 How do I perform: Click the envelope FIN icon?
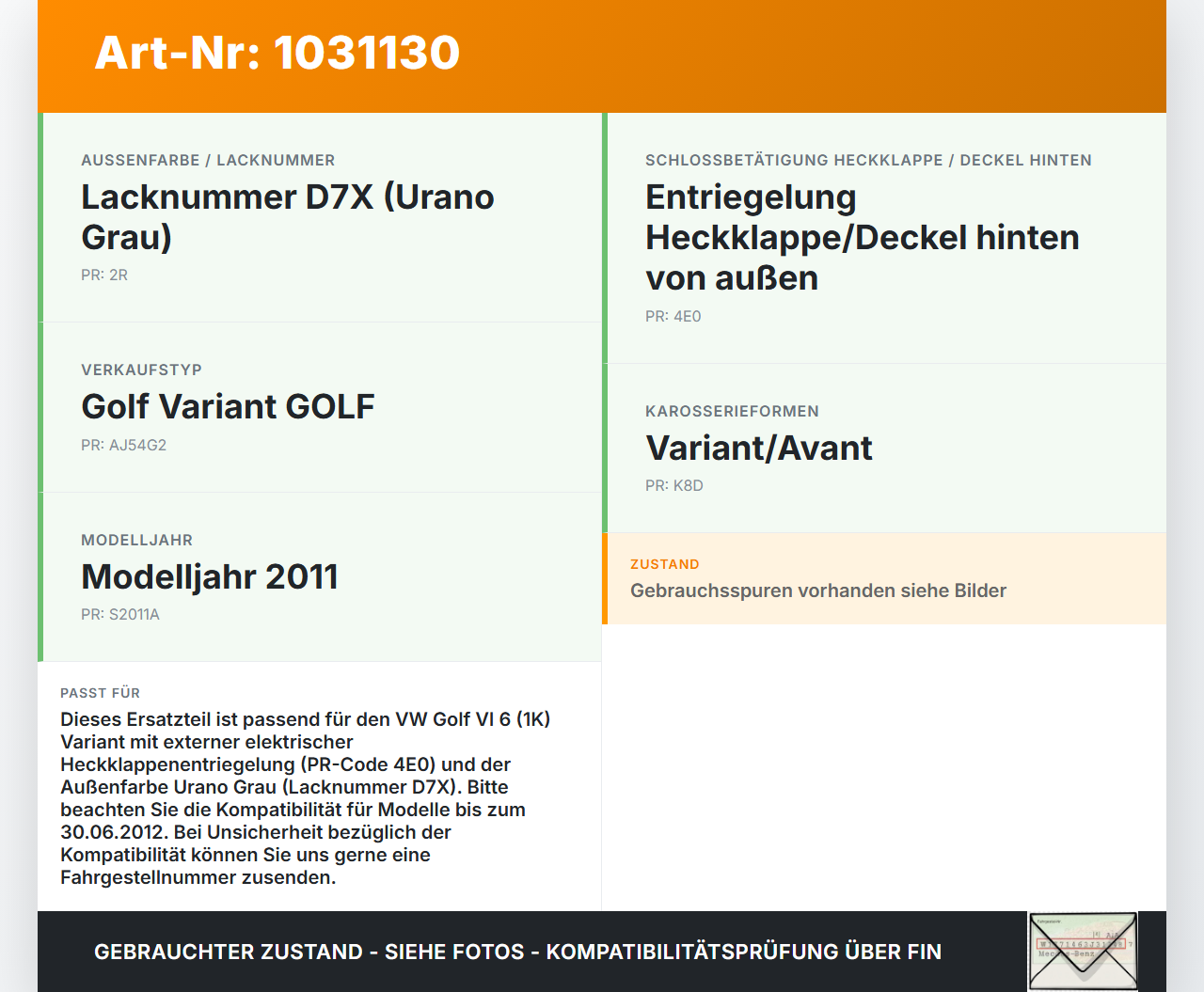1083,952
